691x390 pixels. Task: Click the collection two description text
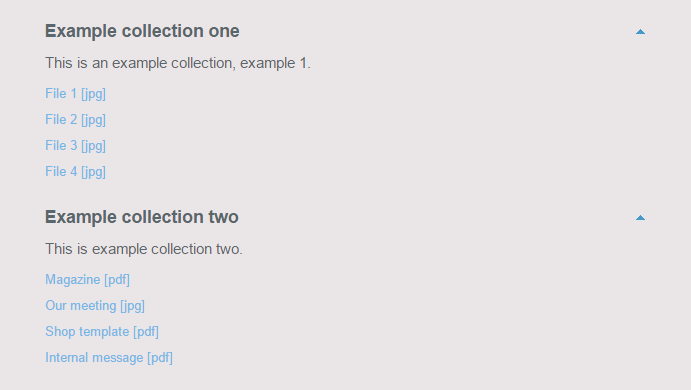[x=144, y=249]
